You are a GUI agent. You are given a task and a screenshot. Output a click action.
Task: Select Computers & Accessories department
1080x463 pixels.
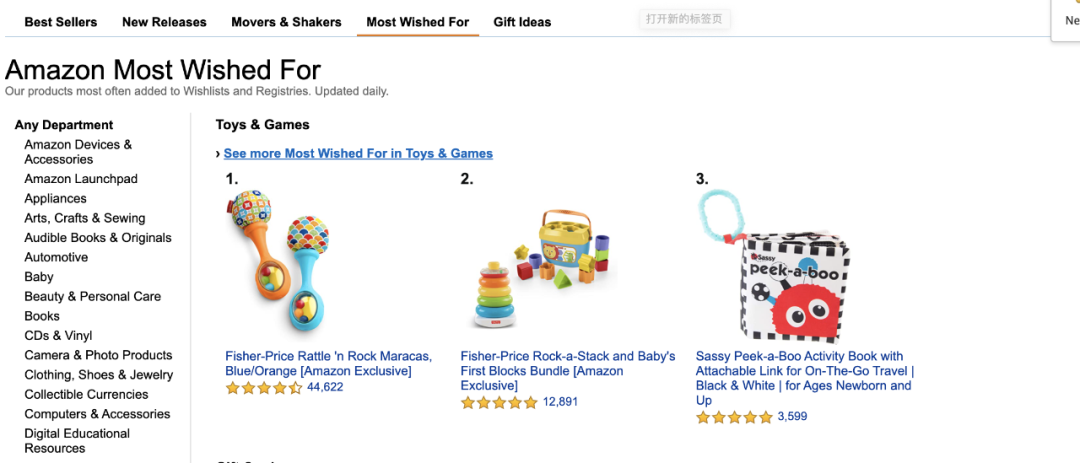[x=97, y=414]
